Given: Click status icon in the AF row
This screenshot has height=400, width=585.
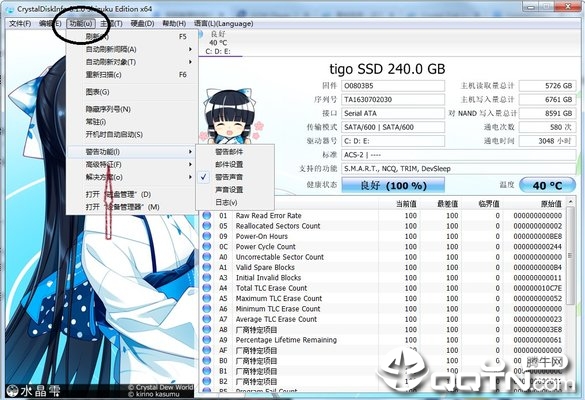Looking at the screenshot, I should tap(207, 350).
